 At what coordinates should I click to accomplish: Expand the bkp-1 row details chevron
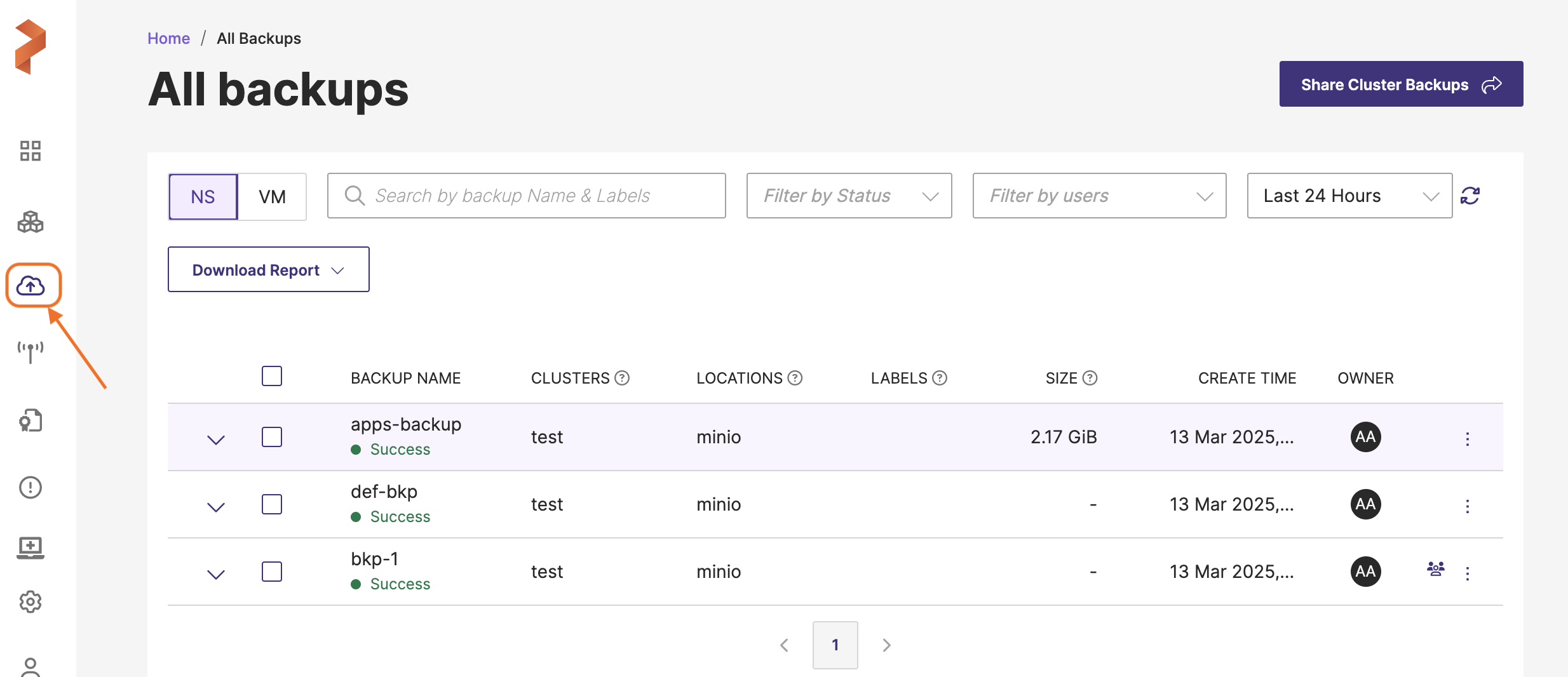pyautogui.click(x=216, y=574)
